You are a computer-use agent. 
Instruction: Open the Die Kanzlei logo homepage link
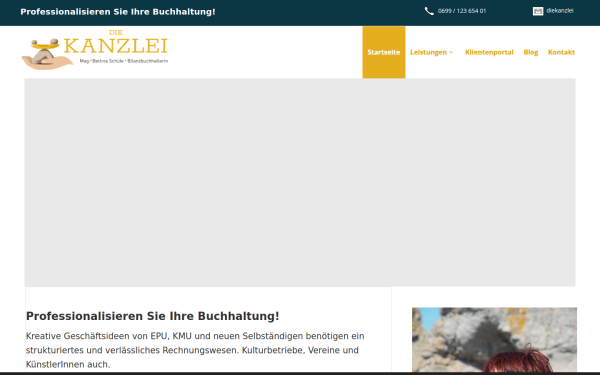click(95, 50)
